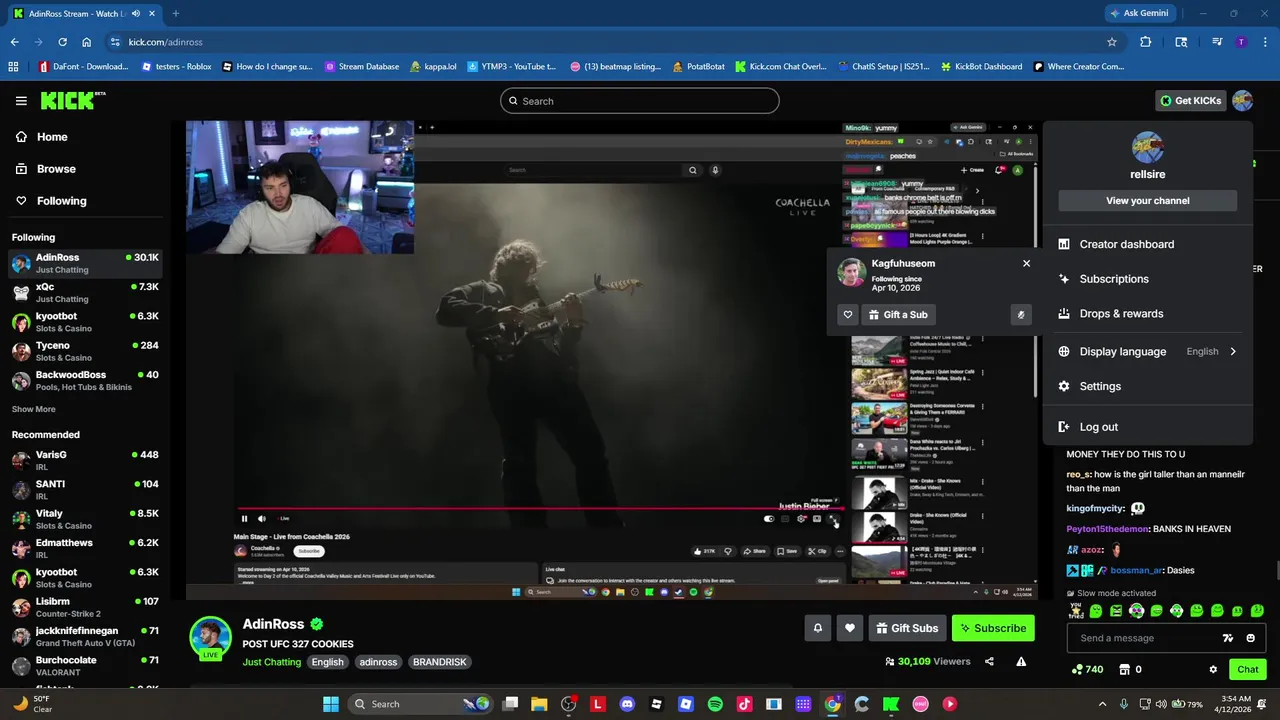This screenshot has height=720, width=1280.
Task: Click the green Chat send button
Action: tap(1247, 669)
